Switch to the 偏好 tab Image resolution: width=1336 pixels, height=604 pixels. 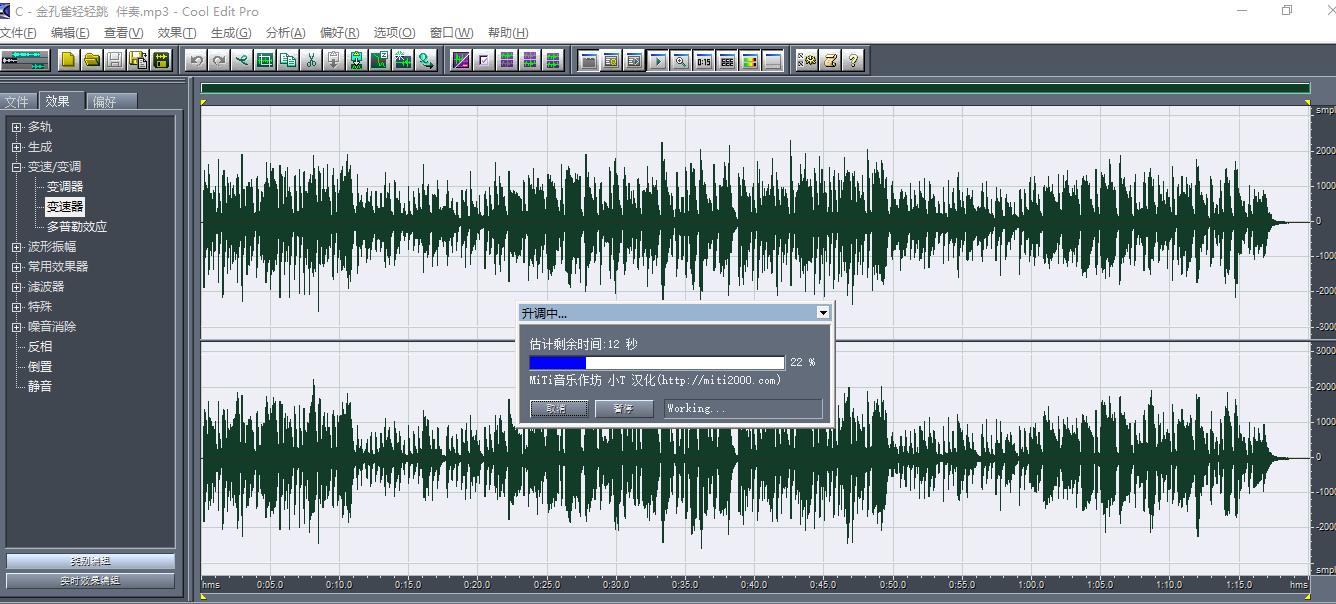104,101
